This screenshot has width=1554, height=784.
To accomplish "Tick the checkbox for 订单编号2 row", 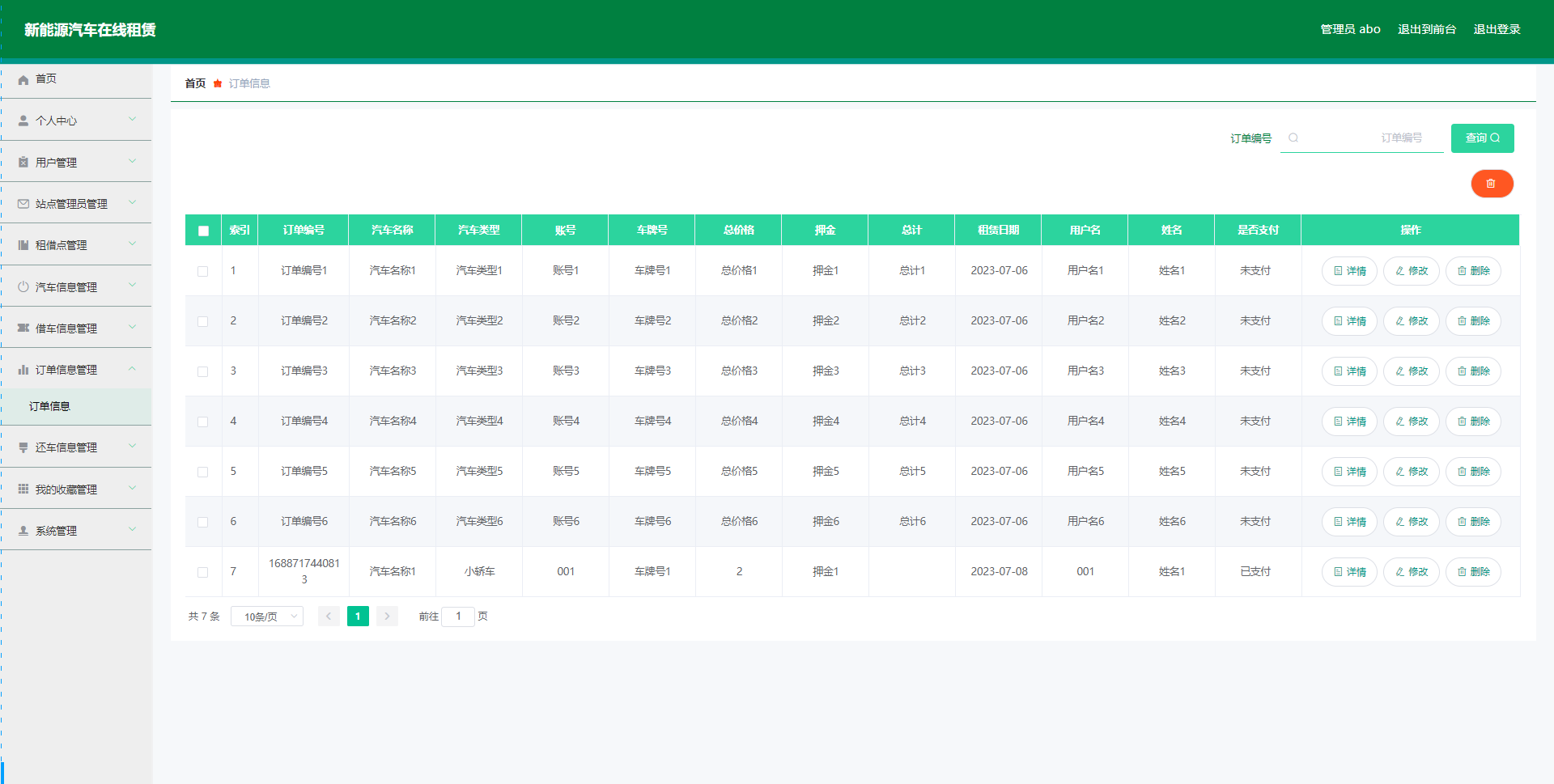I will pos(203,321).
